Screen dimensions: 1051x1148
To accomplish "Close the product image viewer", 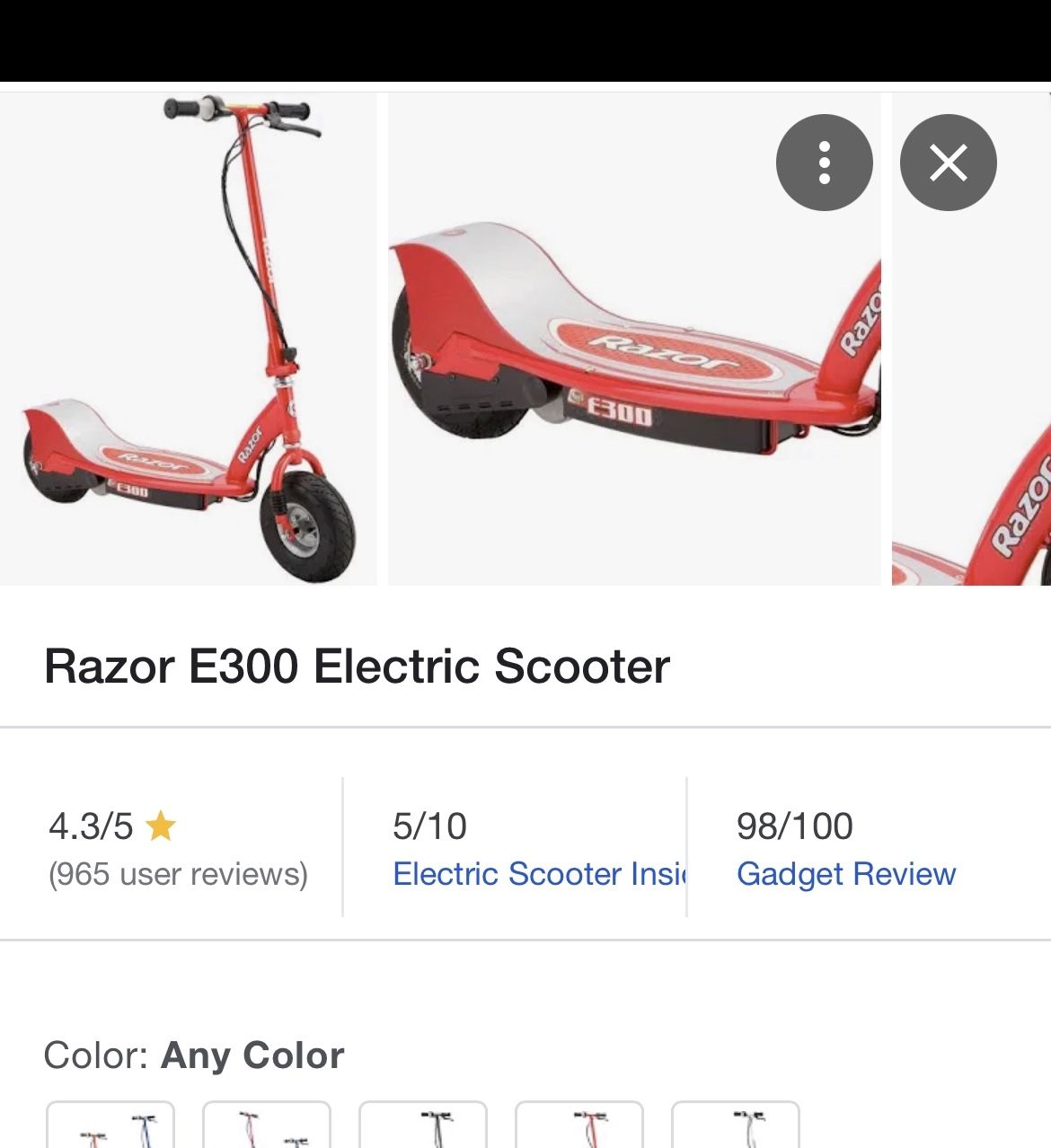I will [x=948, y=163].
